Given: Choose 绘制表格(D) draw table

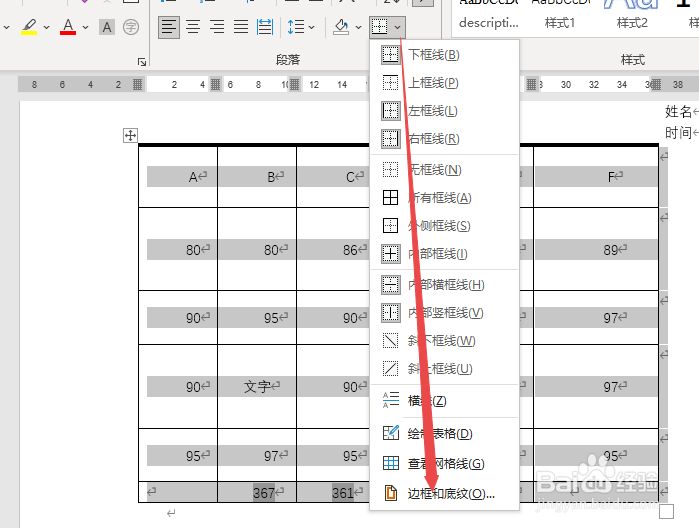Looking at the screenshot, I should coord(445,433).
